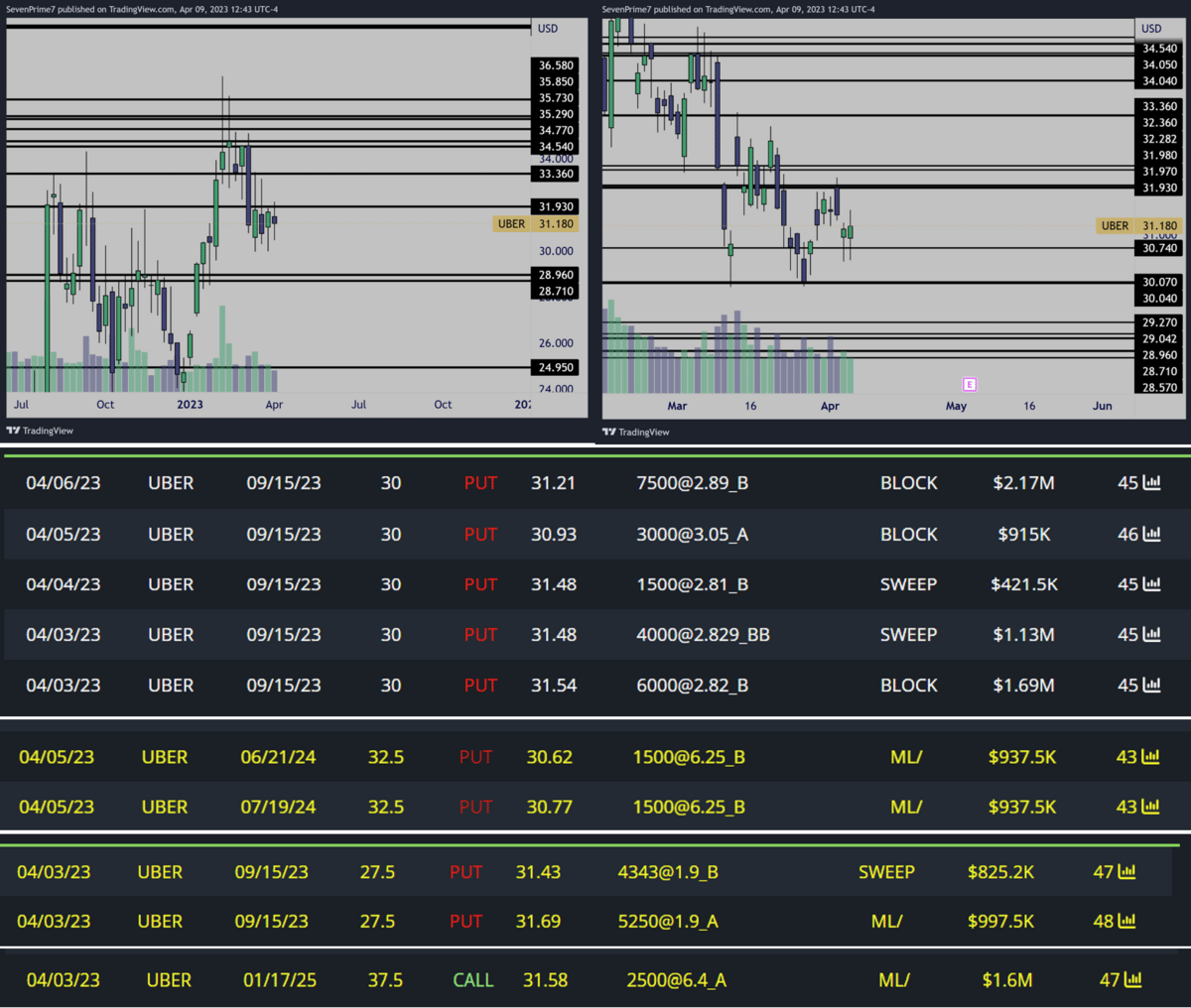Click the 6000@2.82_B trade detail
1191x1008 pixels.
click(x=692, y=685)
